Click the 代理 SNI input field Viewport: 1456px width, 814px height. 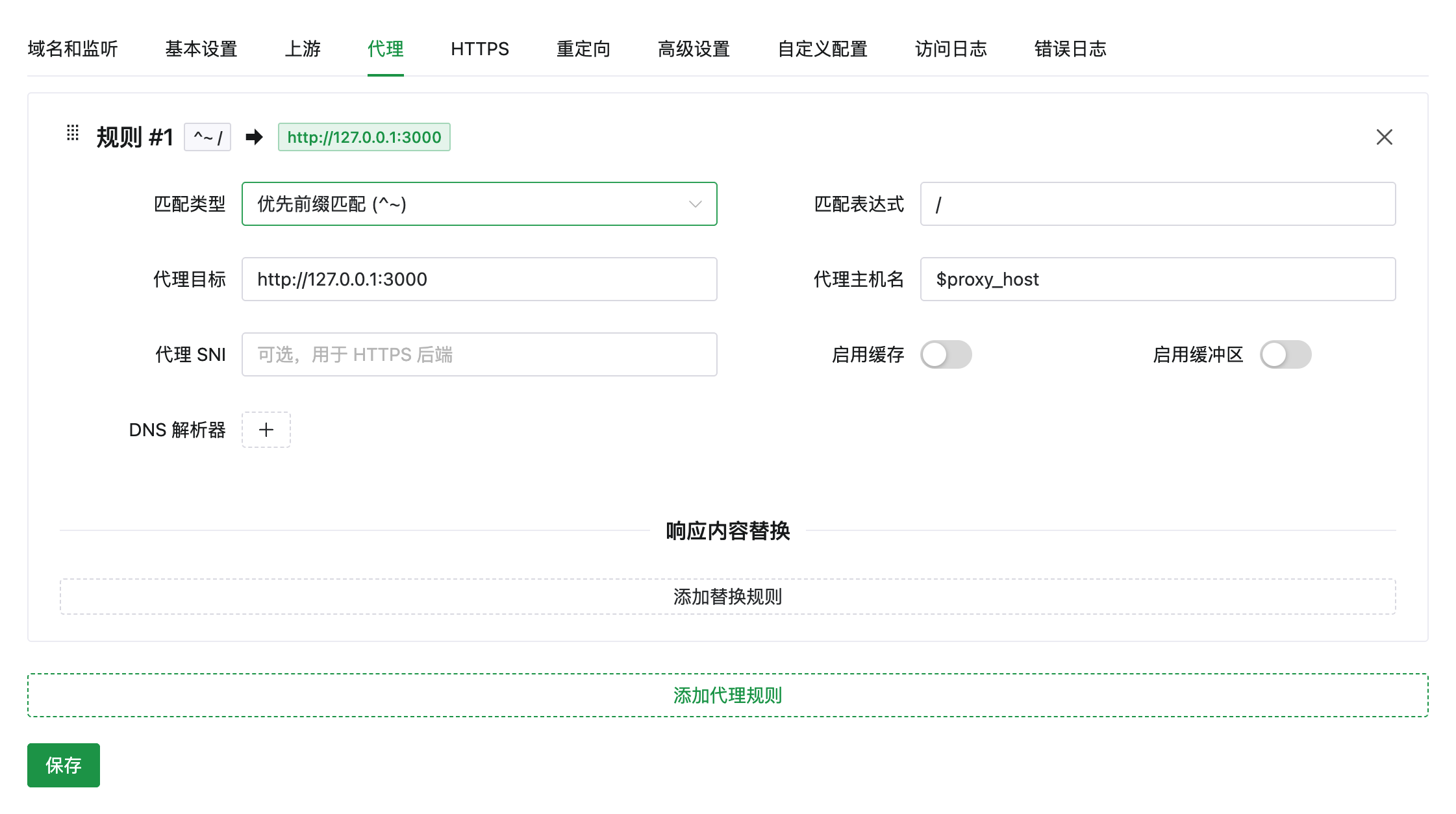(x=479, y=354)
